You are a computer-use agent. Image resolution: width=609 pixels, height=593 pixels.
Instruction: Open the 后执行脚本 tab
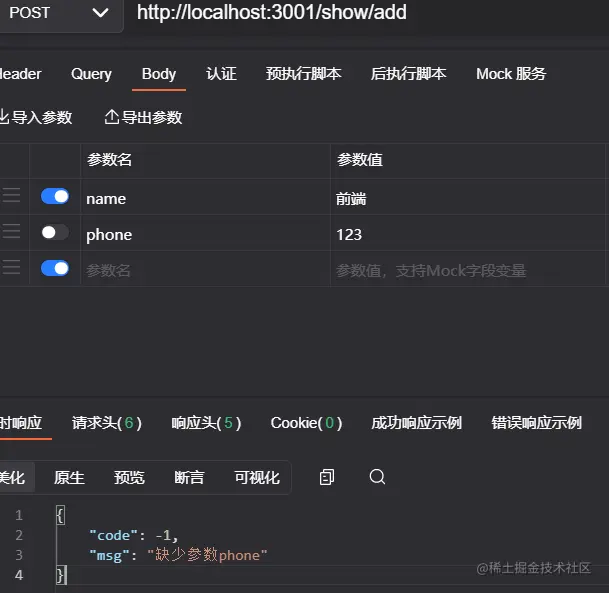[x=408, y=74]
